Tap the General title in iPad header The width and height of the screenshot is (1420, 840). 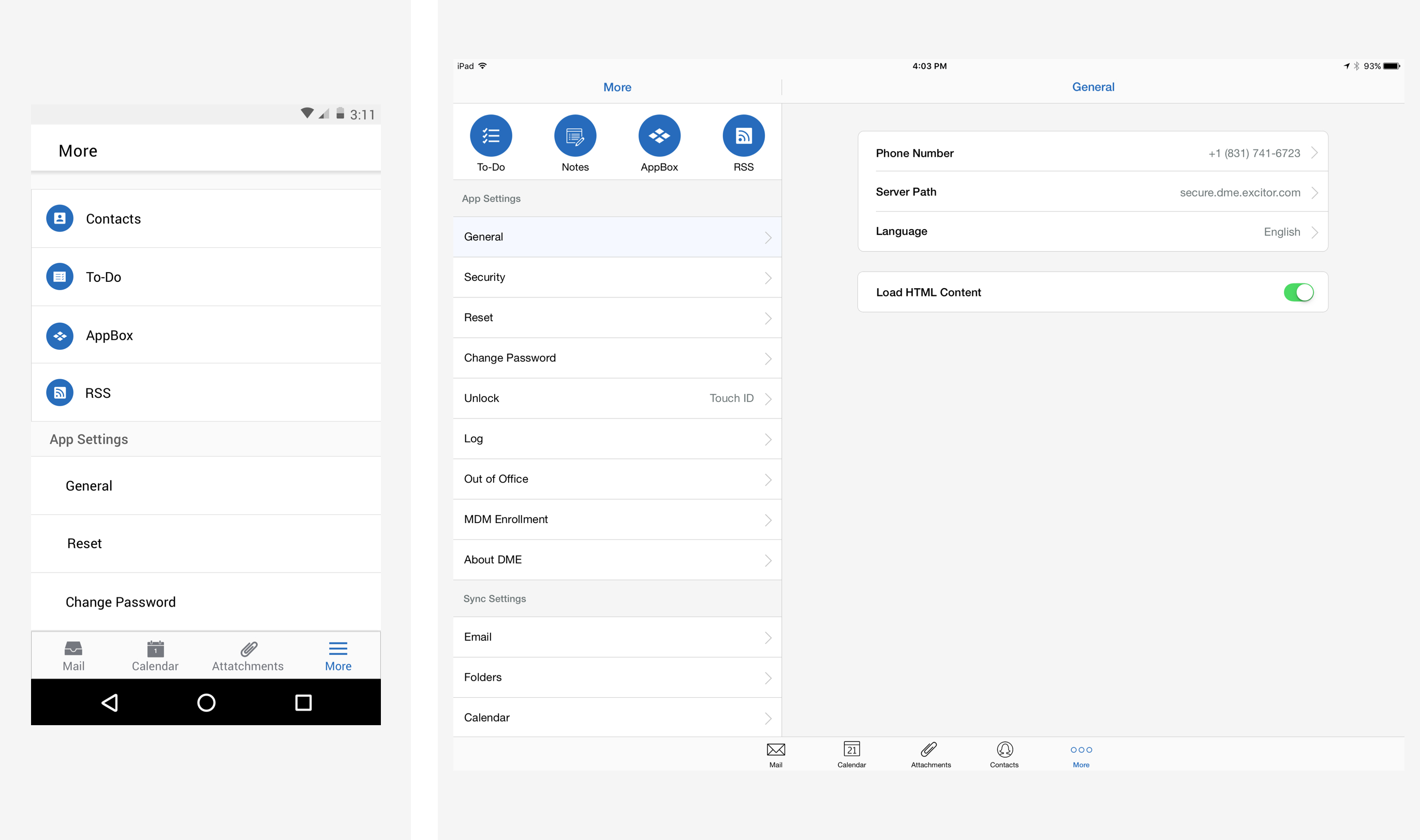point(1093,87)
